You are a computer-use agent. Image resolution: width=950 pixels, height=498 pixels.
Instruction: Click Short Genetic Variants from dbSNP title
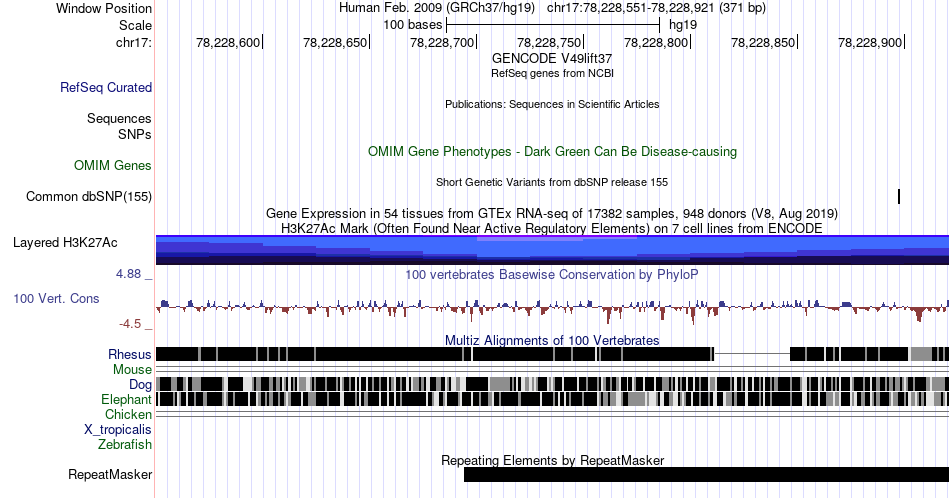552,182
